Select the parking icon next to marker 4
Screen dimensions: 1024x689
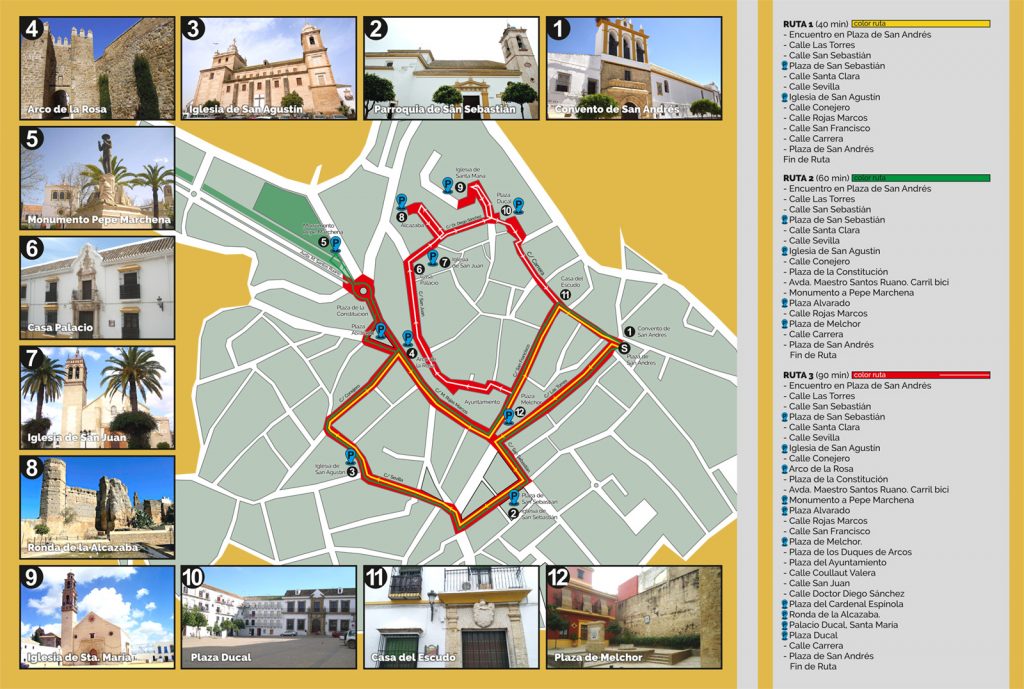pos(407,338)
